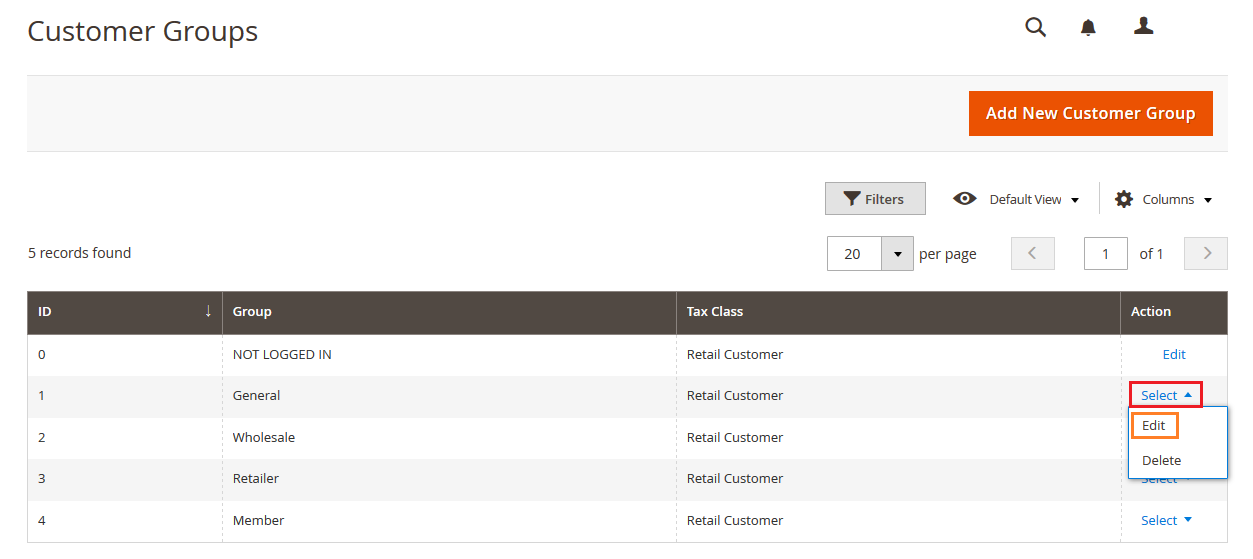Click the gear icon beside Columns
This screenshot has width=1253, height=559.
[1124, 199]
